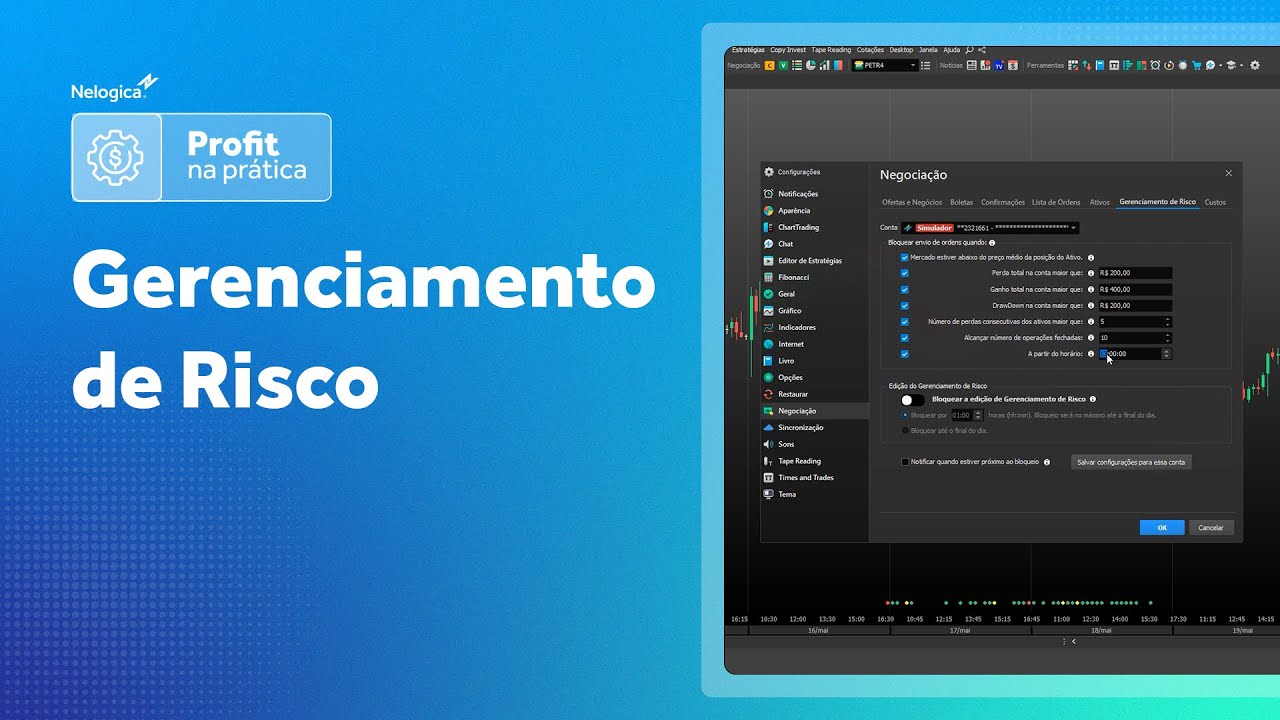Image resolution: width=1280 pixels, height=720 pixels.
Task: Select Sincronização in the settings sidebar
Action: 801,427
